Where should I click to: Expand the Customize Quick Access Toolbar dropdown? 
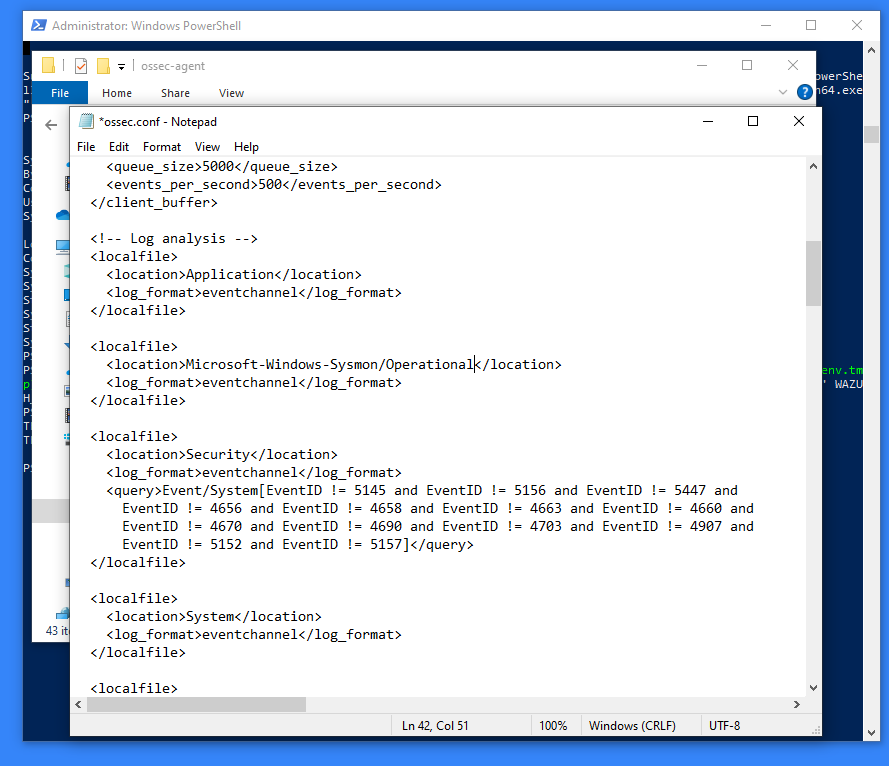(x=122, y=66)
